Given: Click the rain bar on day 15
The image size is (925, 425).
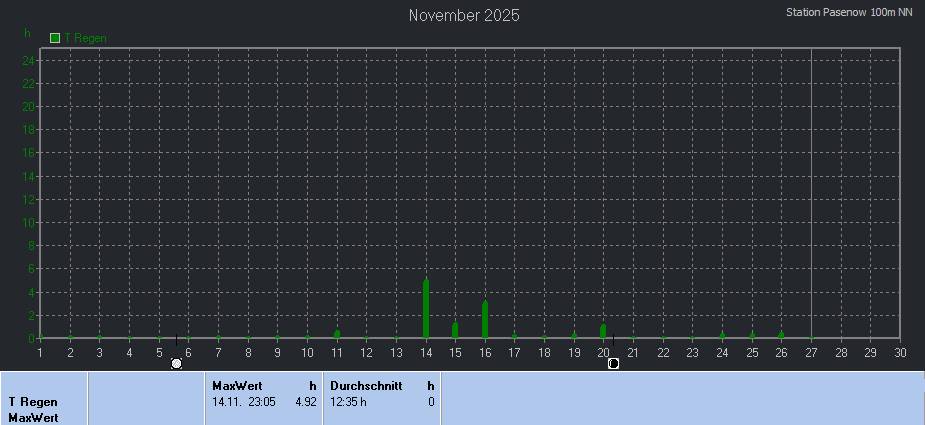Looking at the screenshot, I should 455,330.
